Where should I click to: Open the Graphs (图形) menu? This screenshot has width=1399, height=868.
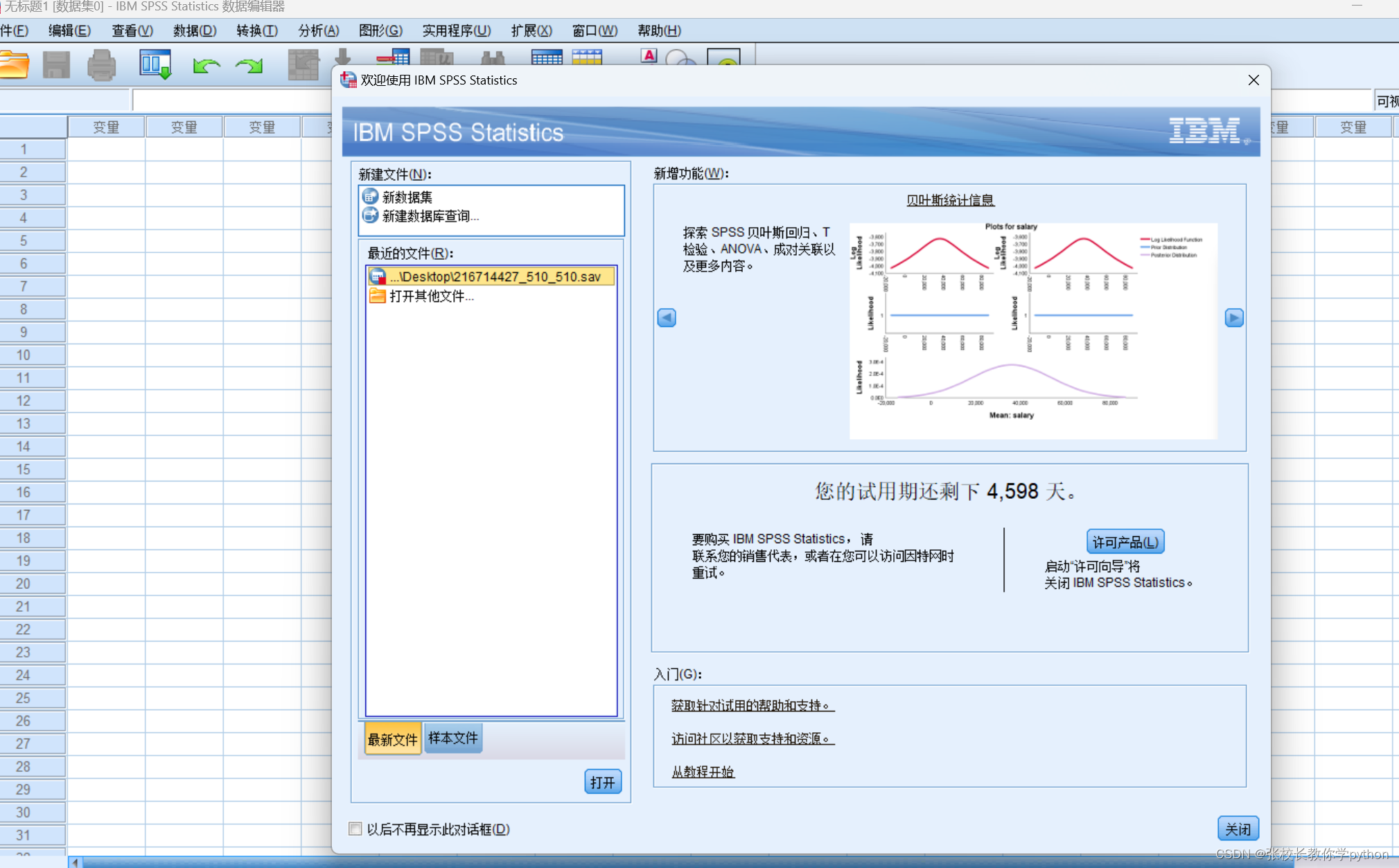tap(380, 30)
